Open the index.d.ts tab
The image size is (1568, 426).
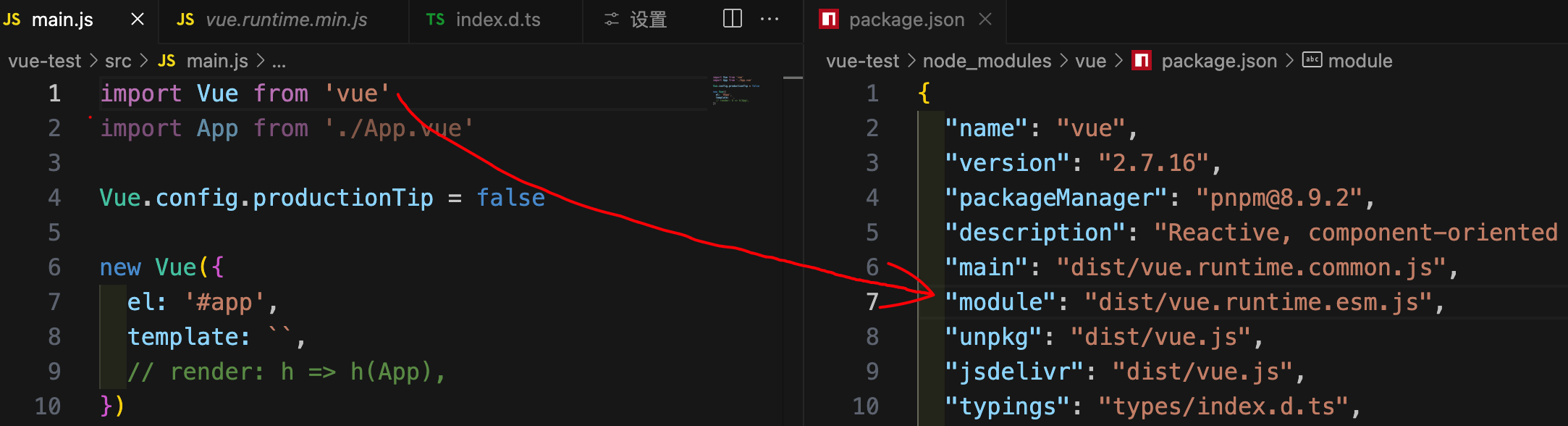point(498,20)
